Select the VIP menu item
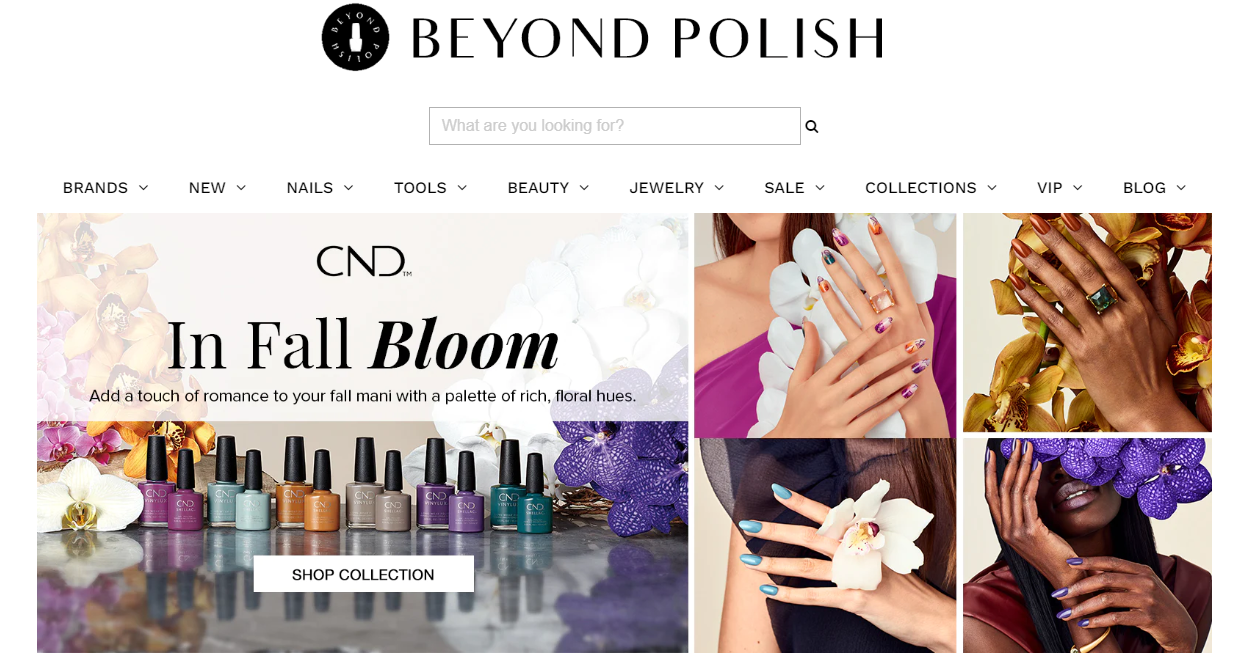1242x654 pixels. (x=1049, y=188)
